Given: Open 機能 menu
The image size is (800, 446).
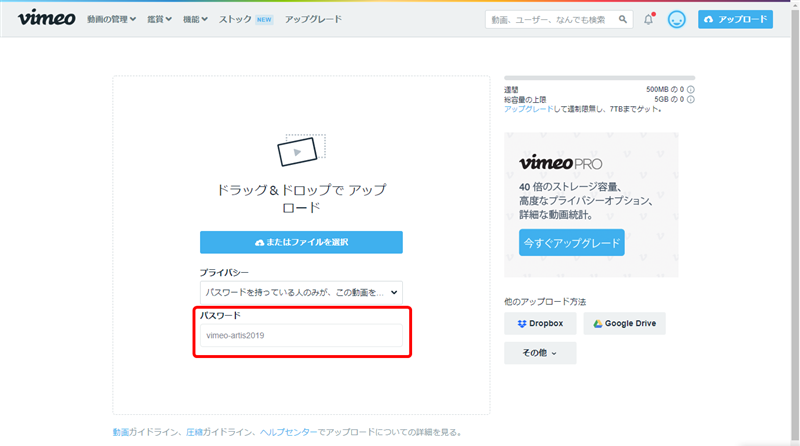Looking at the screenshot, I should pos(195,19).
